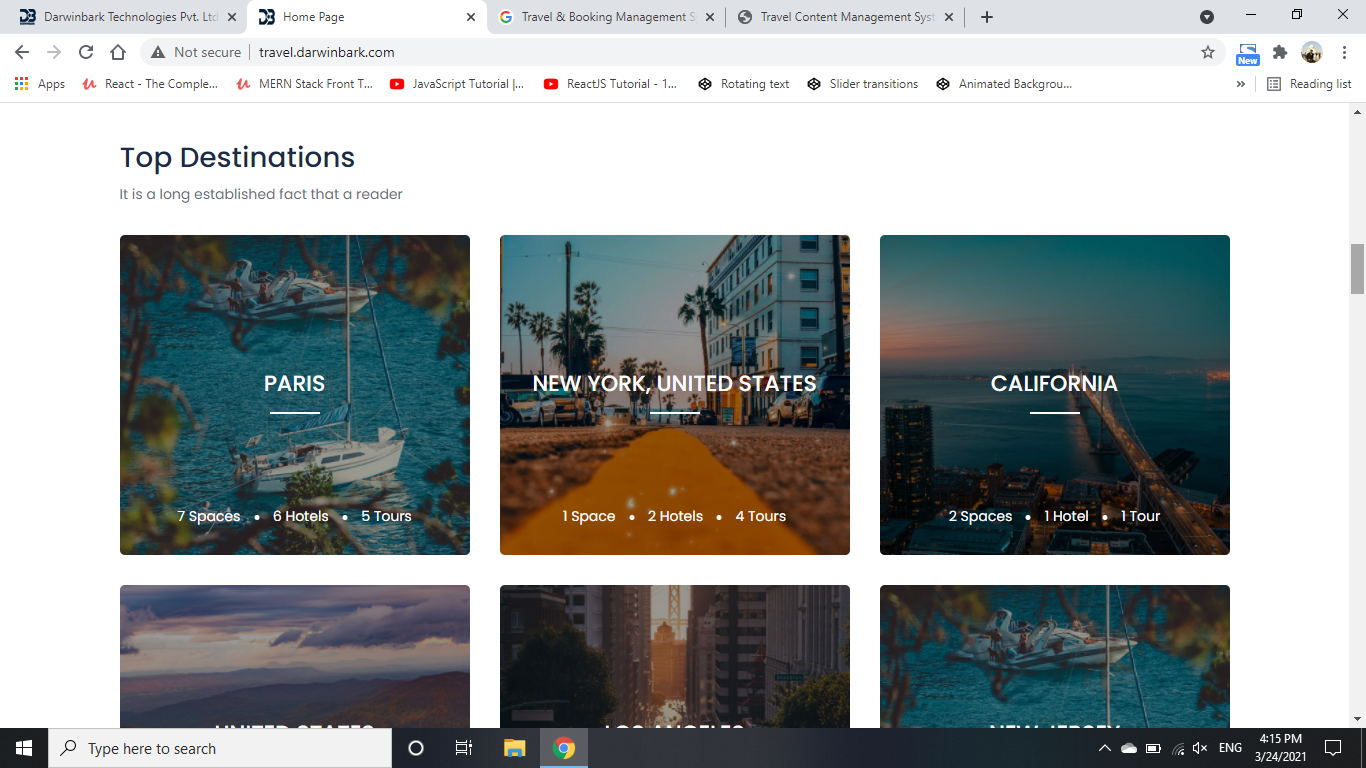Expand the hidden bookmarks overflow chevron
This screenshot has width=1366, height=768.
1241,84
